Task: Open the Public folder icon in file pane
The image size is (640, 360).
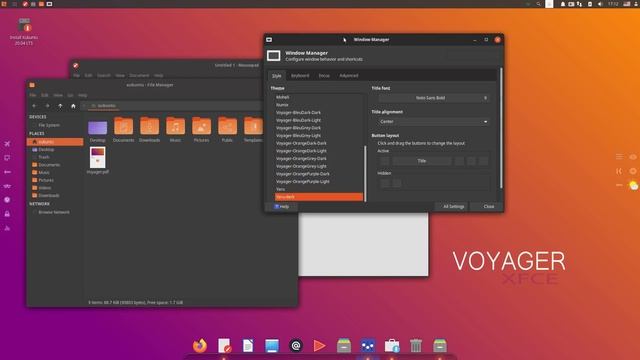Action: (227, 126)
